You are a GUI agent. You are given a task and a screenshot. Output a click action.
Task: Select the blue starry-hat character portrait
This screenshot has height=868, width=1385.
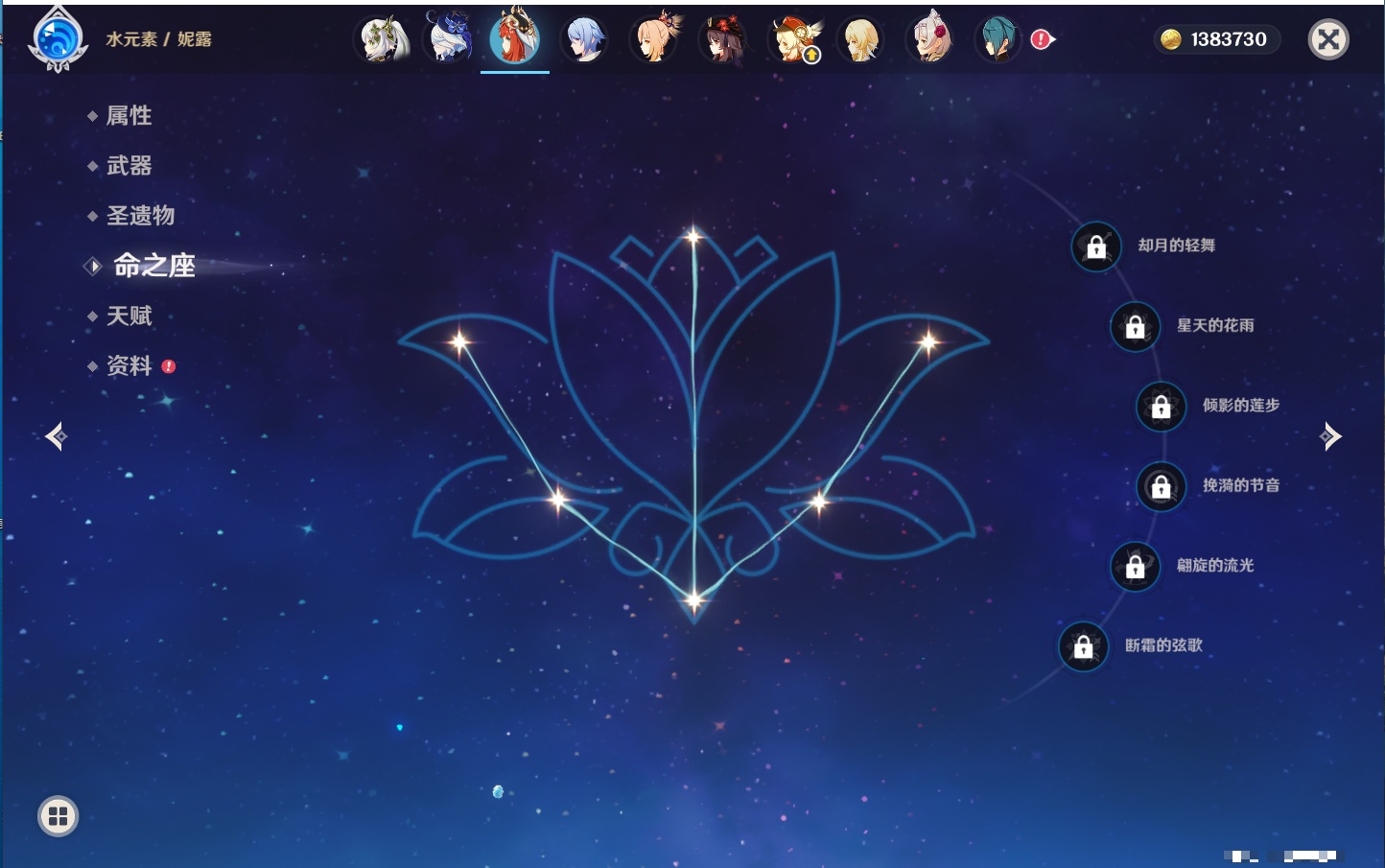tap(449, 39)
